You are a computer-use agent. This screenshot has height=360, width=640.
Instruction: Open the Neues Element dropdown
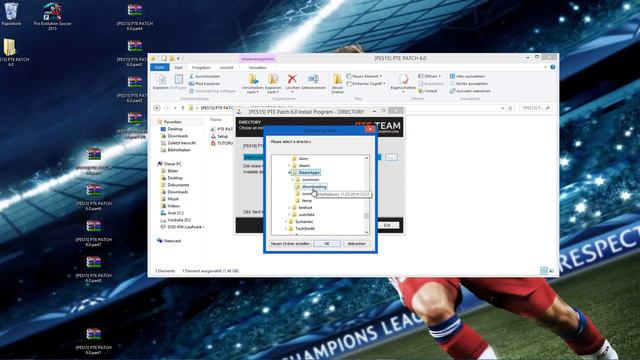tap(364, 76)
